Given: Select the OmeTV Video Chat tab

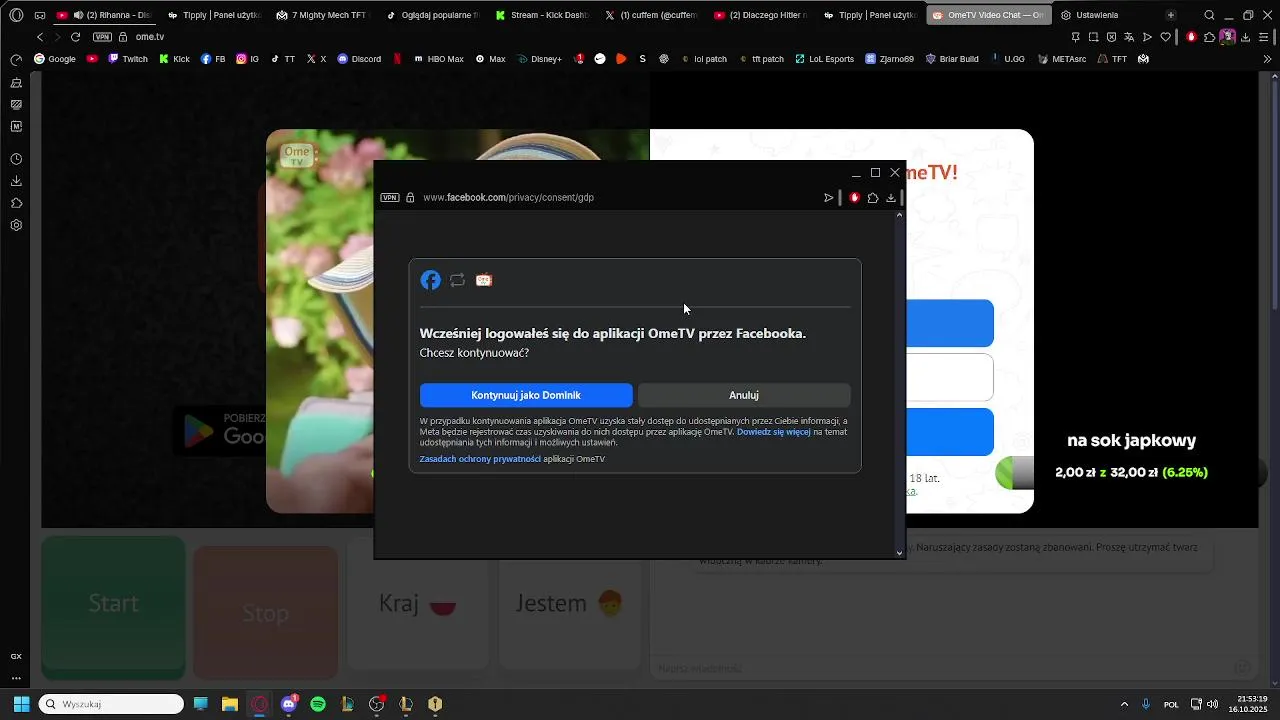Looking at the screenshot, I should click(988, 15).
